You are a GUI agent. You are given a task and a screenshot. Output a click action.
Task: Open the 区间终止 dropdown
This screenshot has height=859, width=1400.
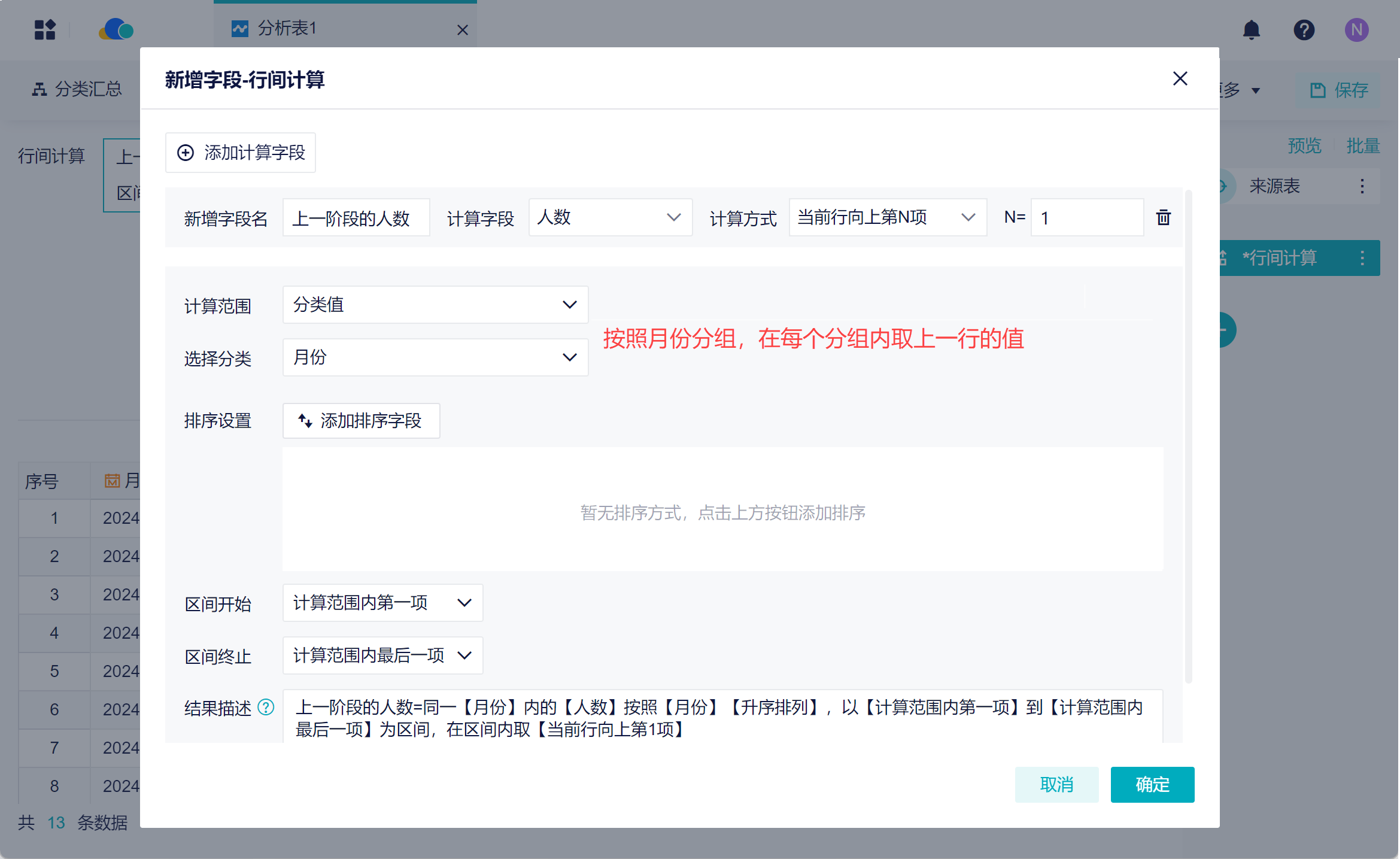pos(382,655)
